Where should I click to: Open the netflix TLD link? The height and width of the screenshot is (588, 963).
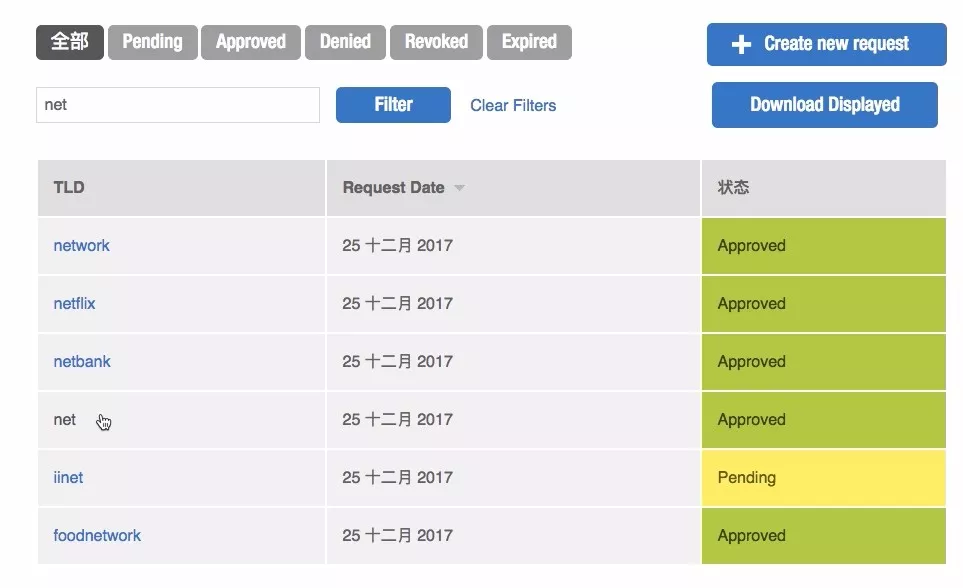pos(74,304)
